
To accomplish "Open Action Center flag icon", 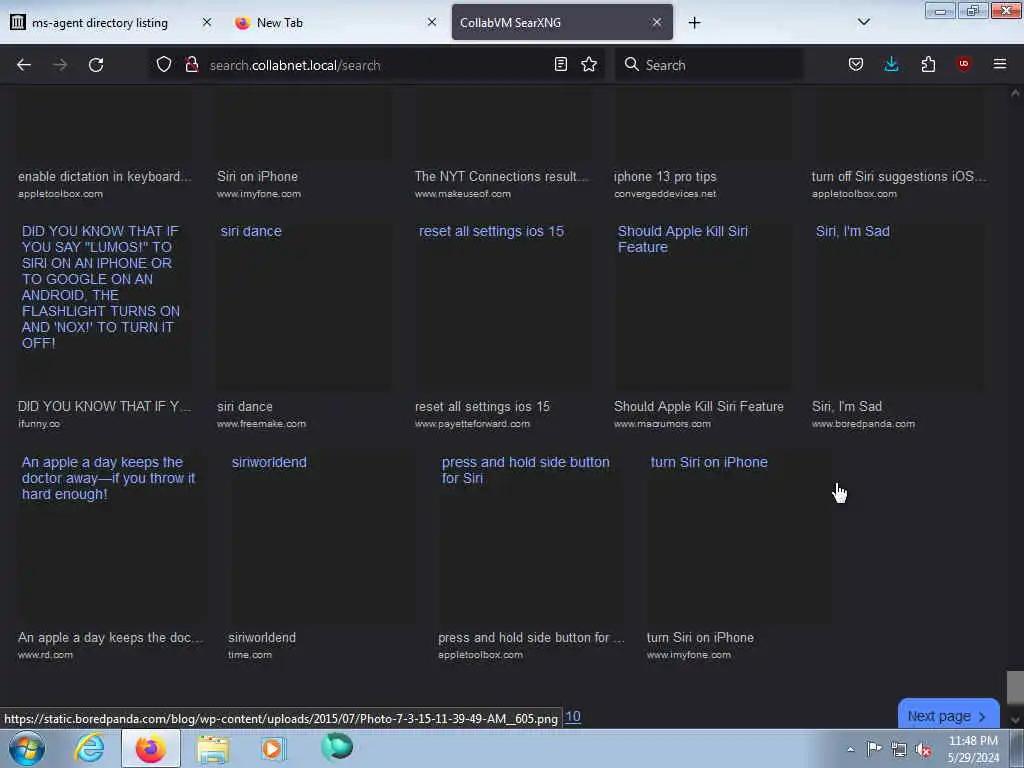I will (874, 749).
